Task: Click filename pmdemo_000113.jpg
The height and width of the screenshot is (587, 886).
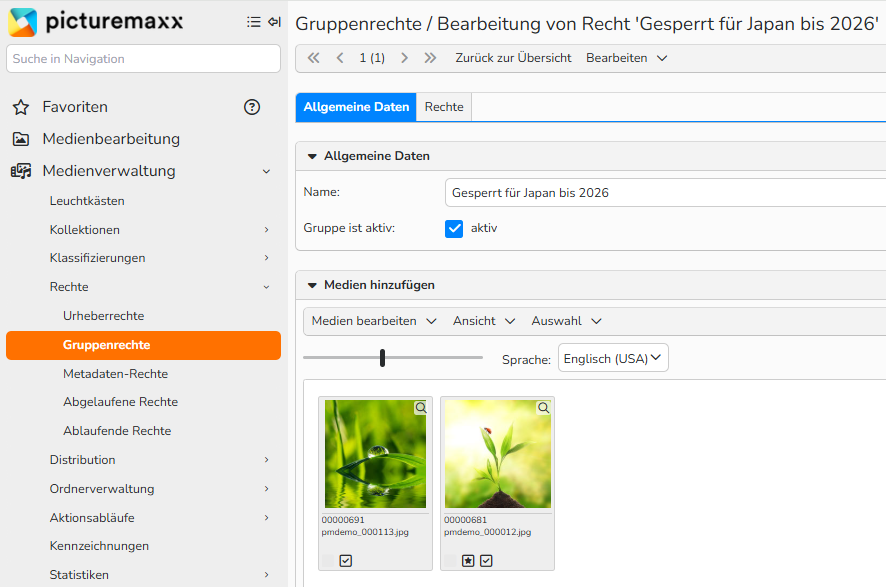Action: [x=365, y=532]
